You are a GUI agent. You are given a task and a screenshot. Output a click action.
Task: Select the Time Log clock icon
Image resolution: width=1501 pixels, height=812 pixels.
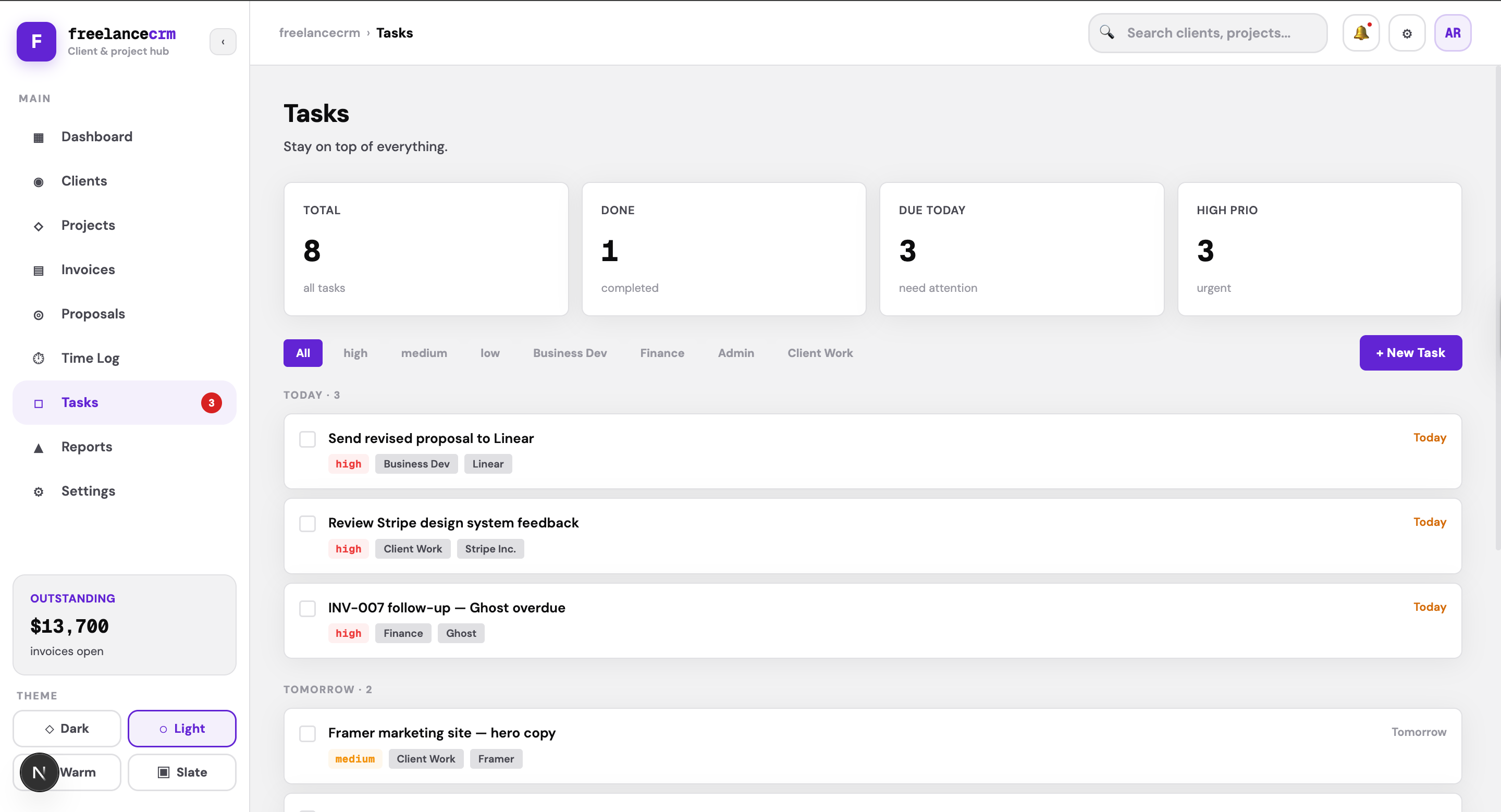(39, 359)
